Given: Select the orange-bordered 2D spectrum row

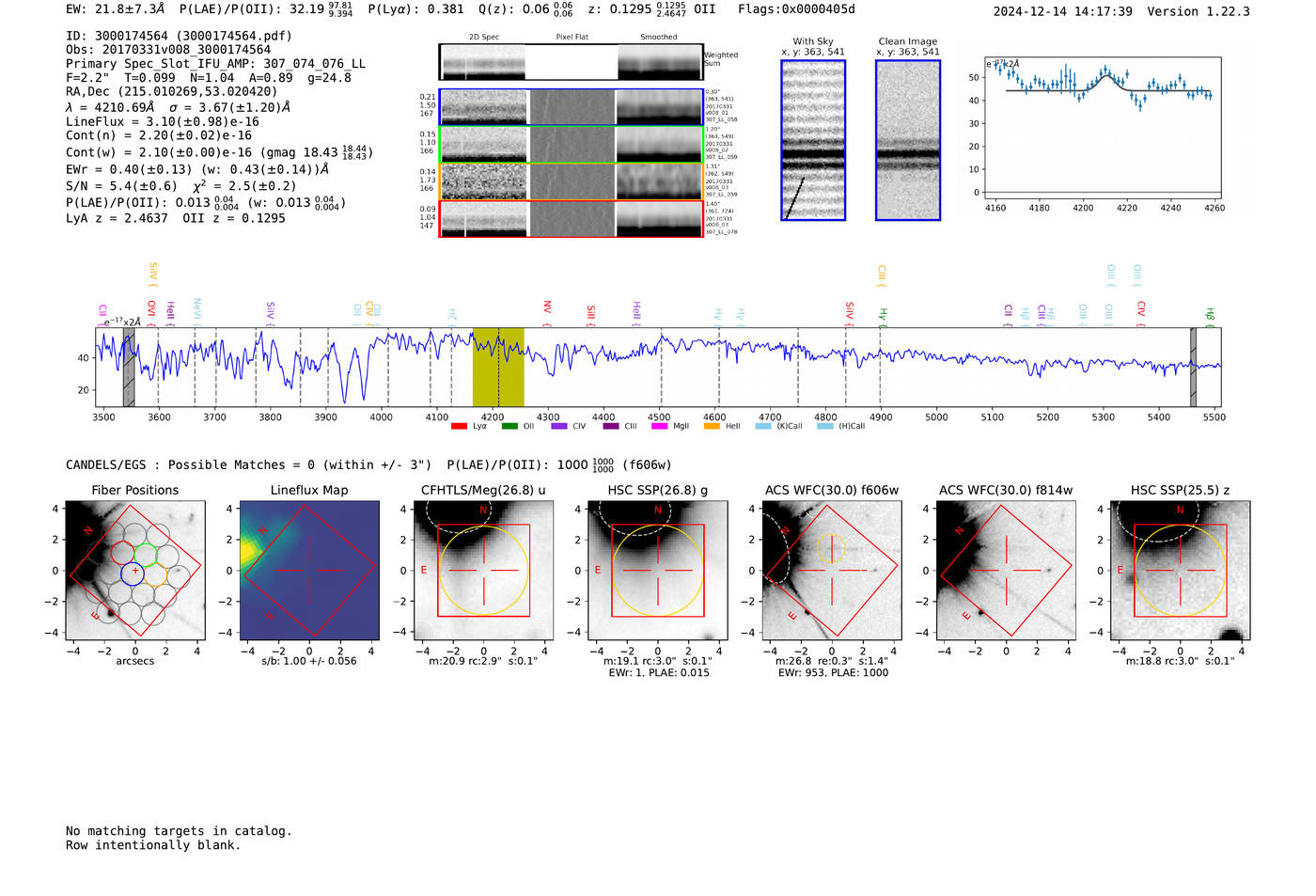Looking at the screenshot, I should (x=572, y=181).
